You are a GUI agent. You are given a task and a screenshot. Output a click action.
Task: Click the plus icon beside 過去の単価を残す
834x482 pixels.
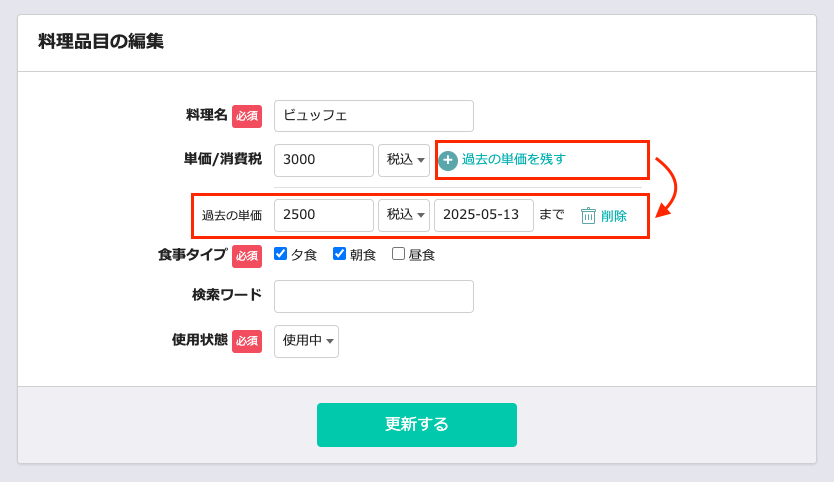pyautogui.click(x=448, y=160)
